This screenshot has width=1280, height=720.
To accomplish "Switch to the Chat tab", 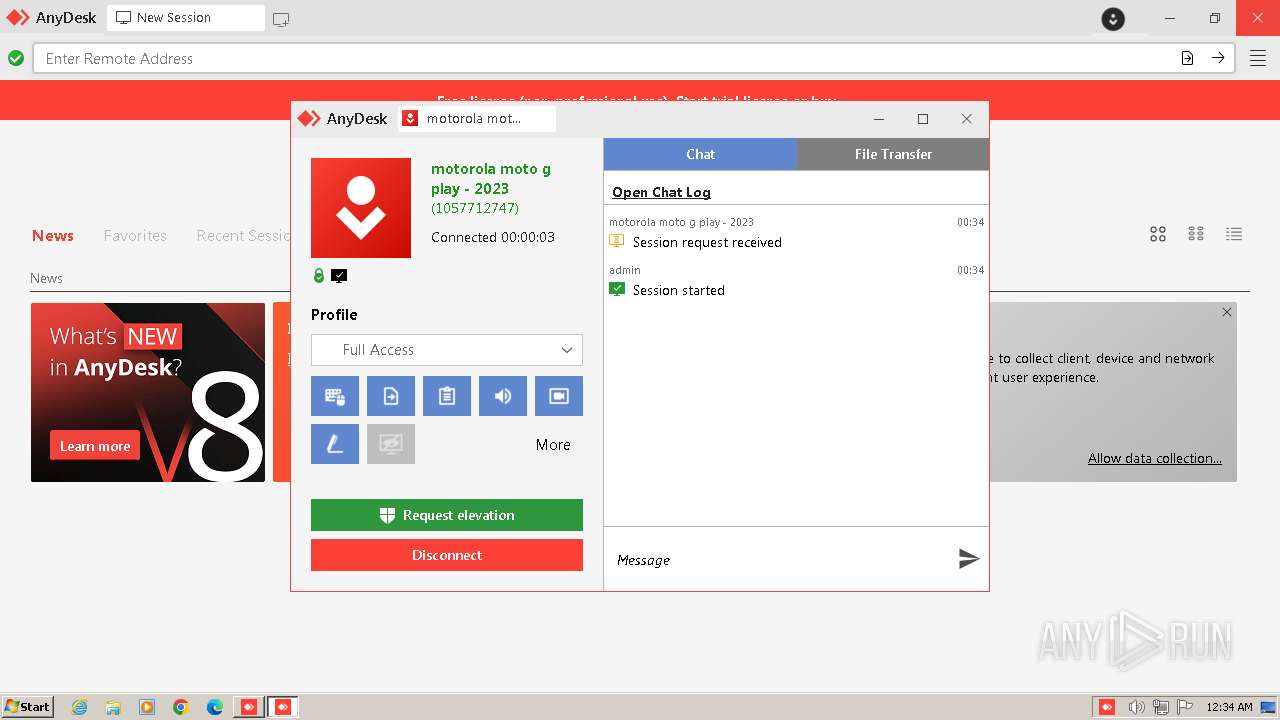I will (x=700, y=154).
